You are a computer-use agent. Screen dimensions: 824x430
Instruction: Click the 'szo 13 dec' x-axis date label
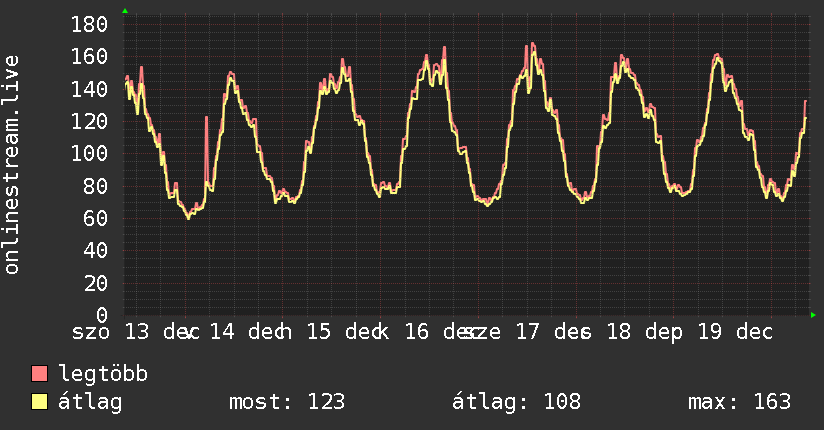pyautogui.click(x=136, y=332)
